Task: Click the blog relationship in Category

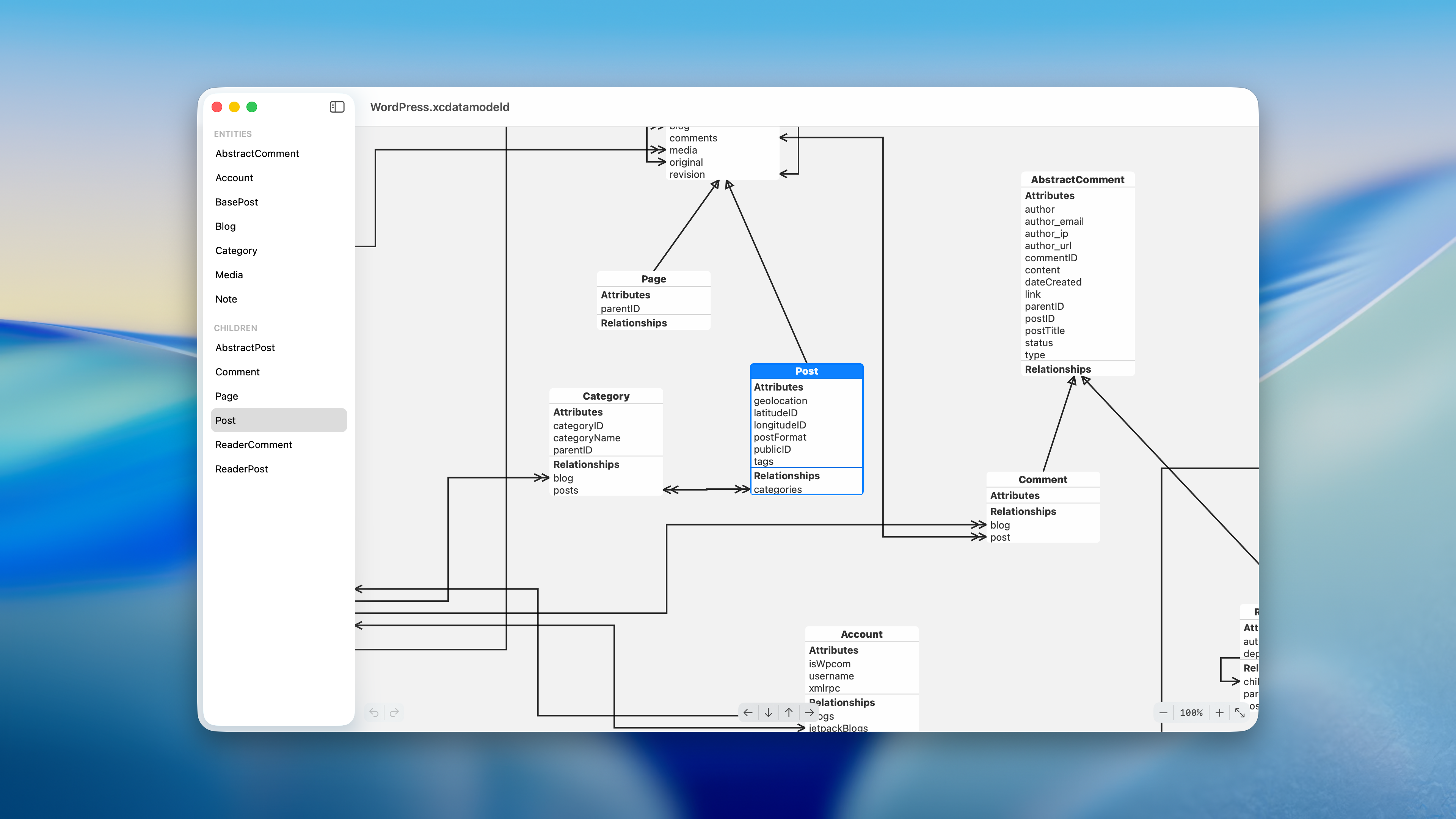Action: point(563,478)
